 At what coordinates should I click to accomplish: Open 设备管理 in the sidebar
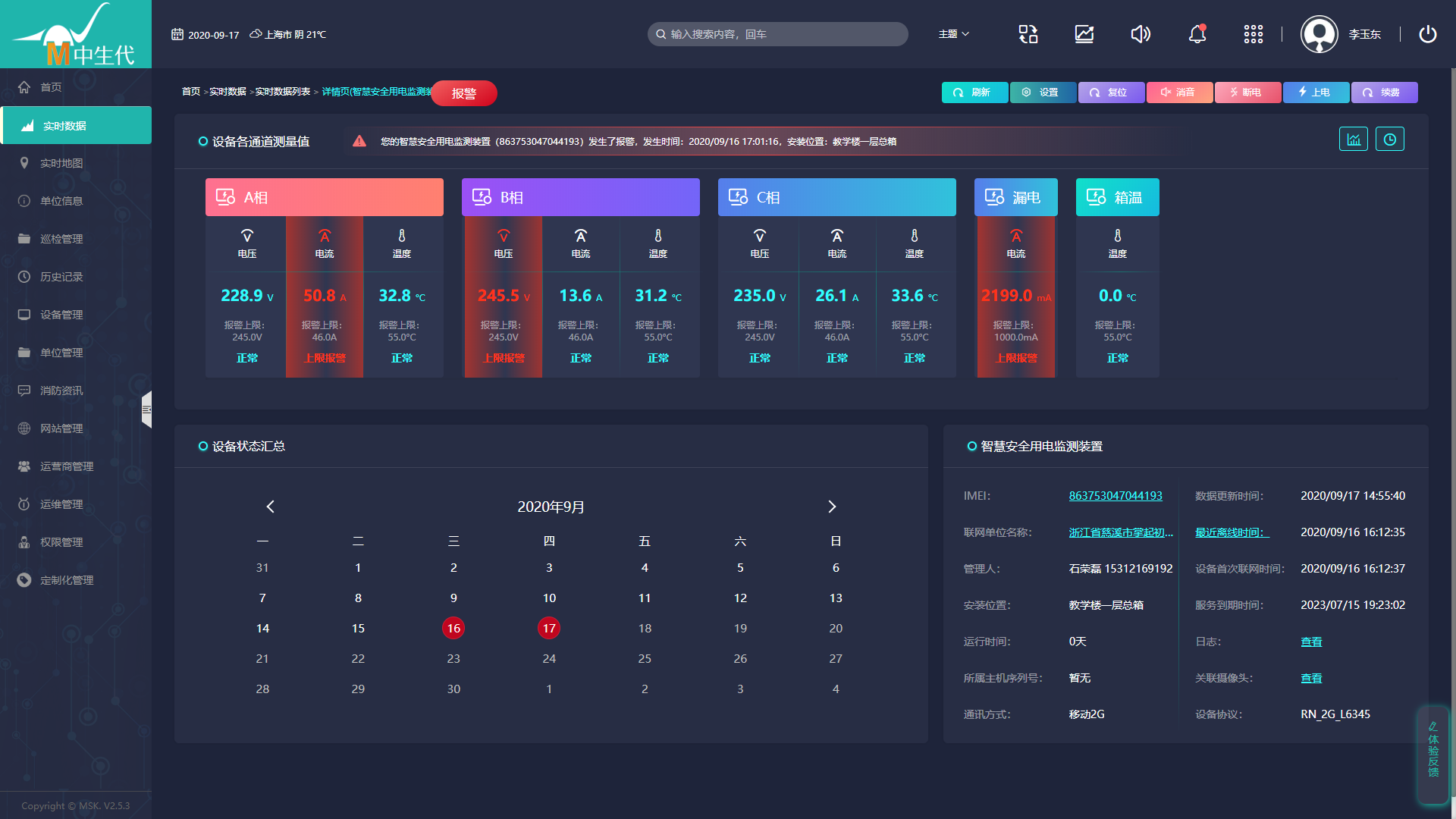(61, 315)
